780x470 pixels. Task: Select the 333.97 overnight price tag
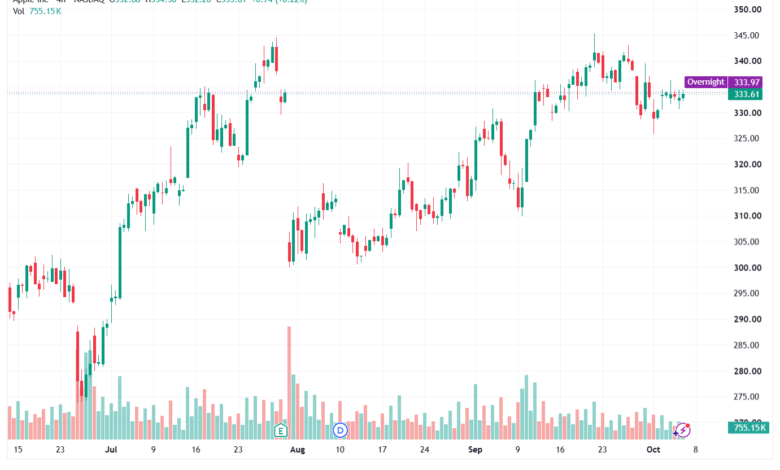[745, 82]
